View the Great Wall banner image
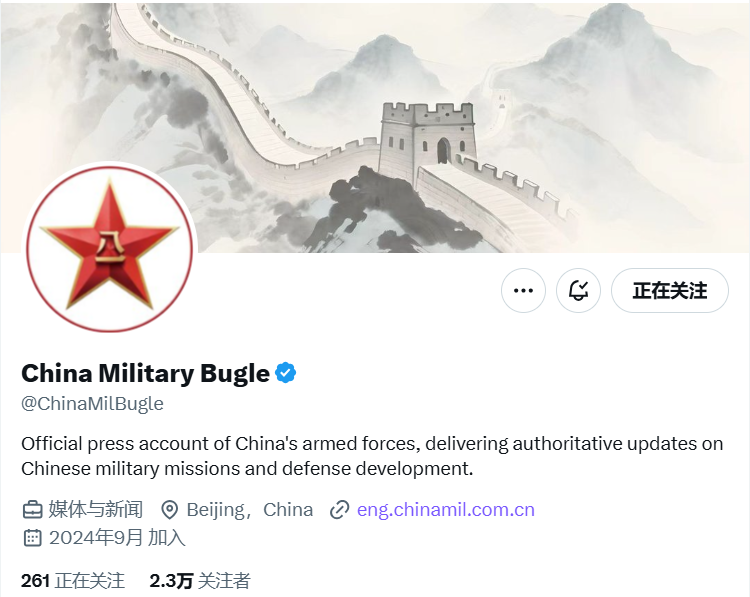The height and width of the screenshot is (597, 750). point(375,126)
